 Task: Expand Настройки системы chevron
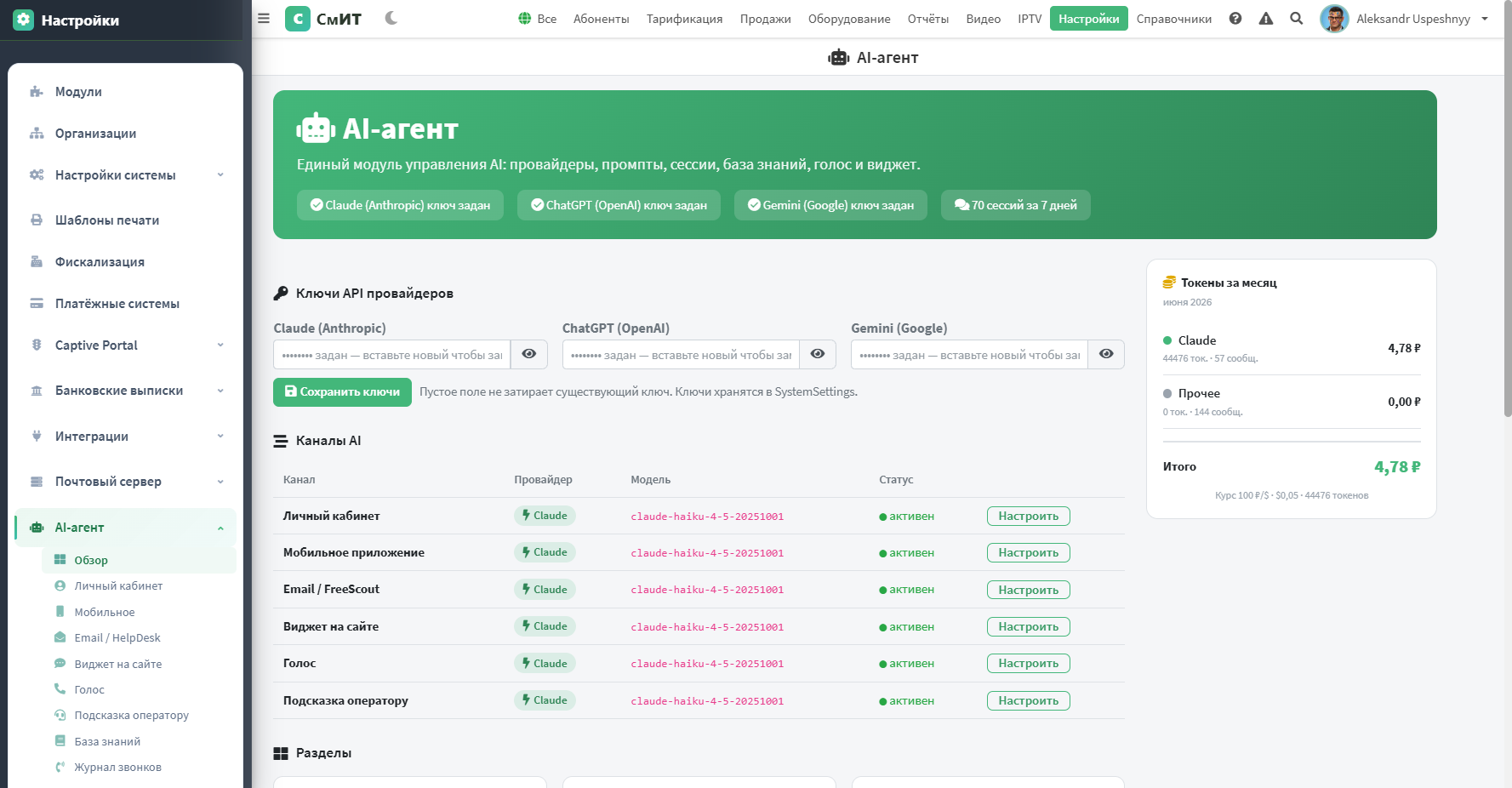(220, 175)
